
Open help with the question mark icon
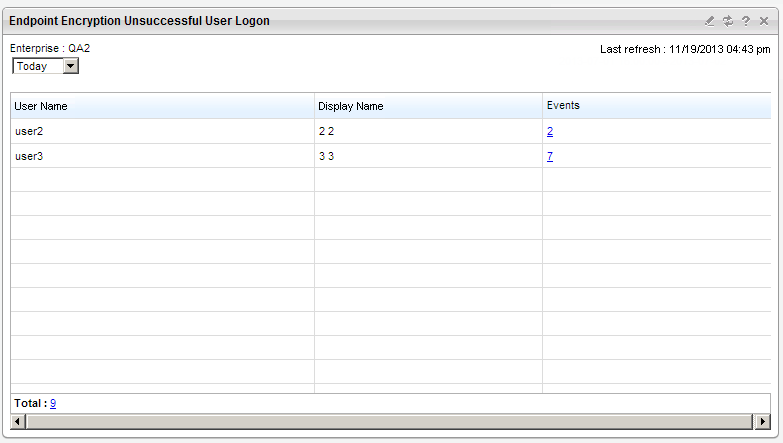746,21
